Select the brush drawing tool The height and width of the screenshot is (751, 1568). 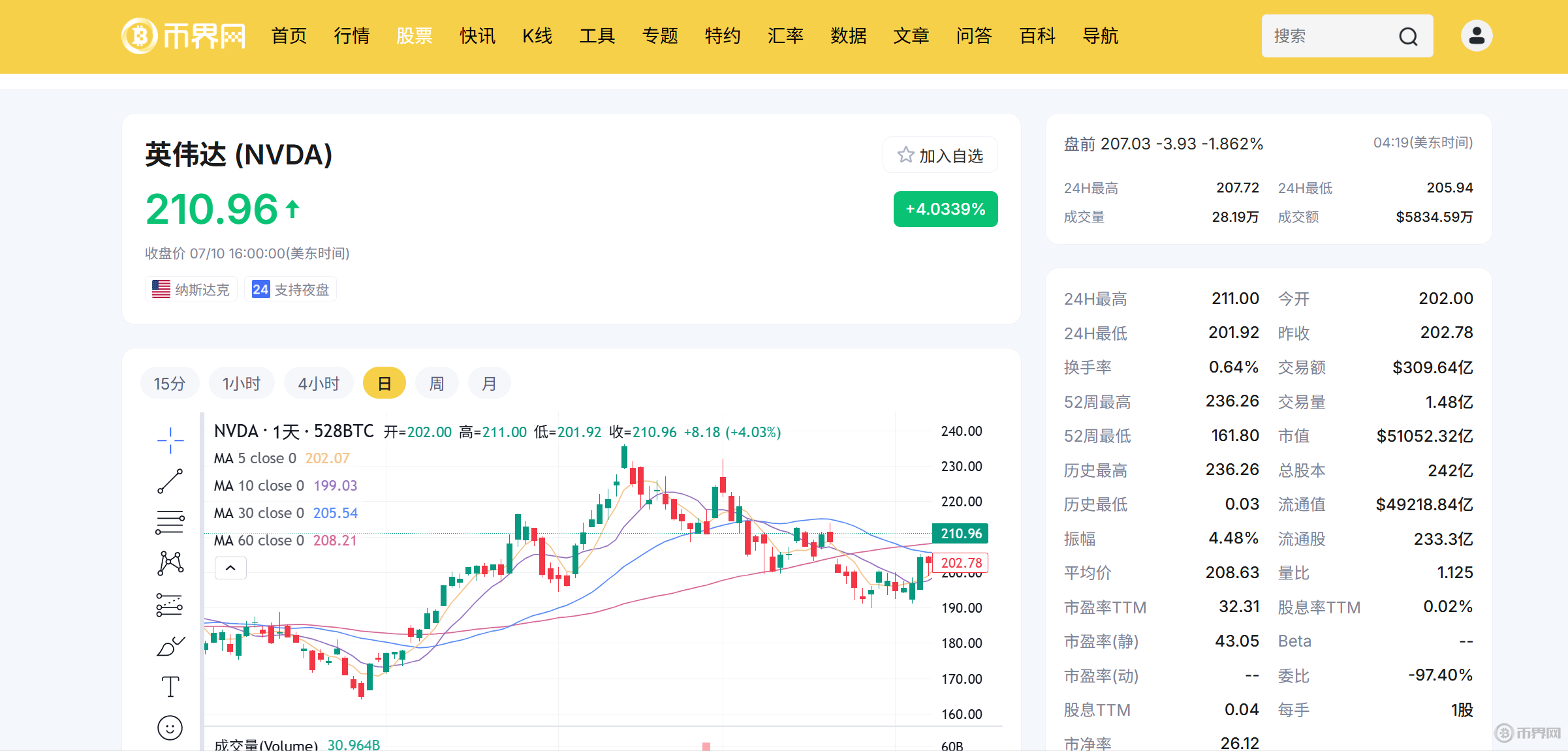[170, 646]
